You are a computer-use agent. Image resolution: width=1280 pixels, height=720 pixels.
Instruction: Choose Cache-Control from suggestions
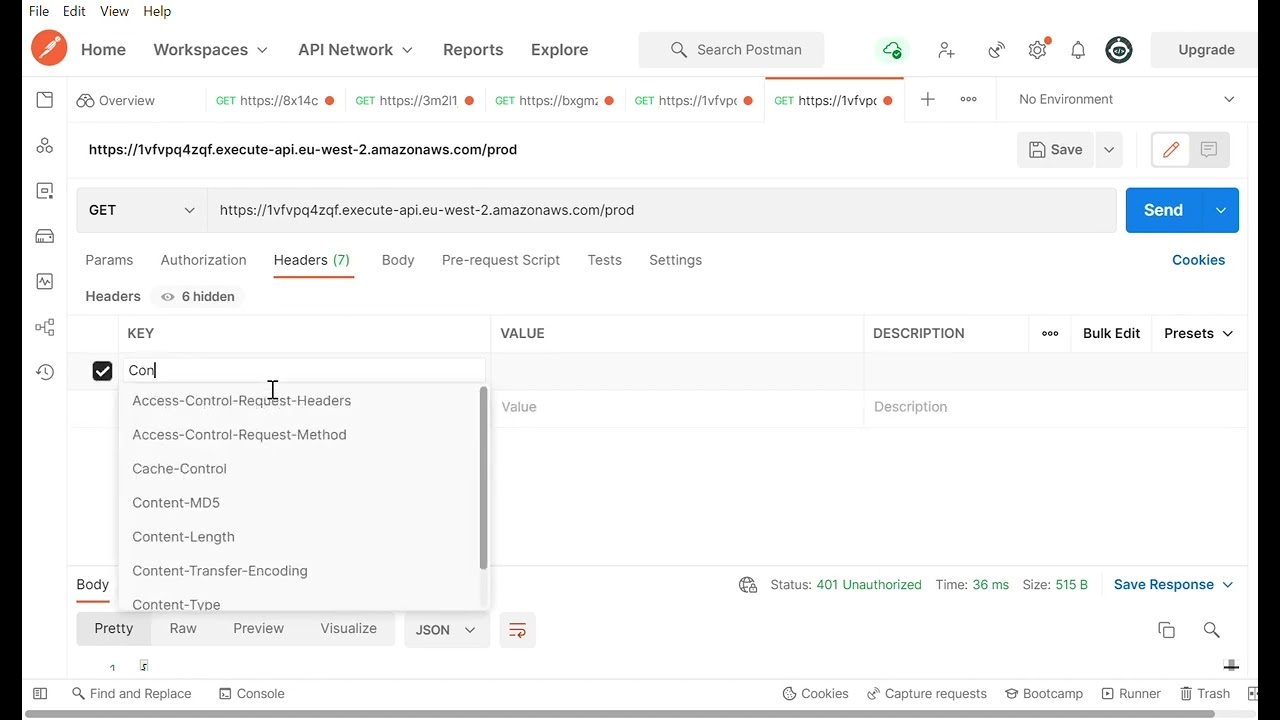300,469
